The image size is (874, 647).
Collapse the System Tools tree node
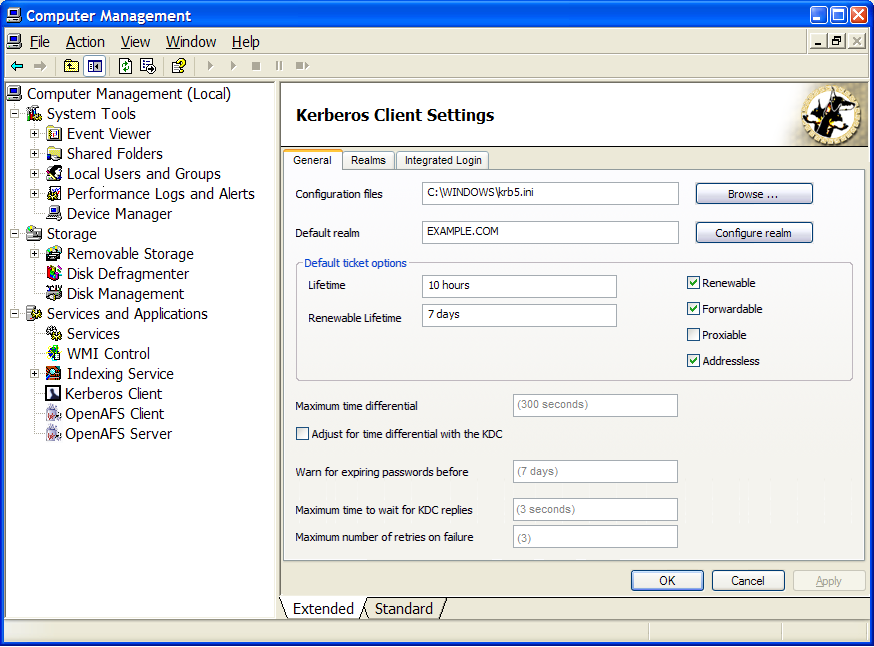click(14, 114)
